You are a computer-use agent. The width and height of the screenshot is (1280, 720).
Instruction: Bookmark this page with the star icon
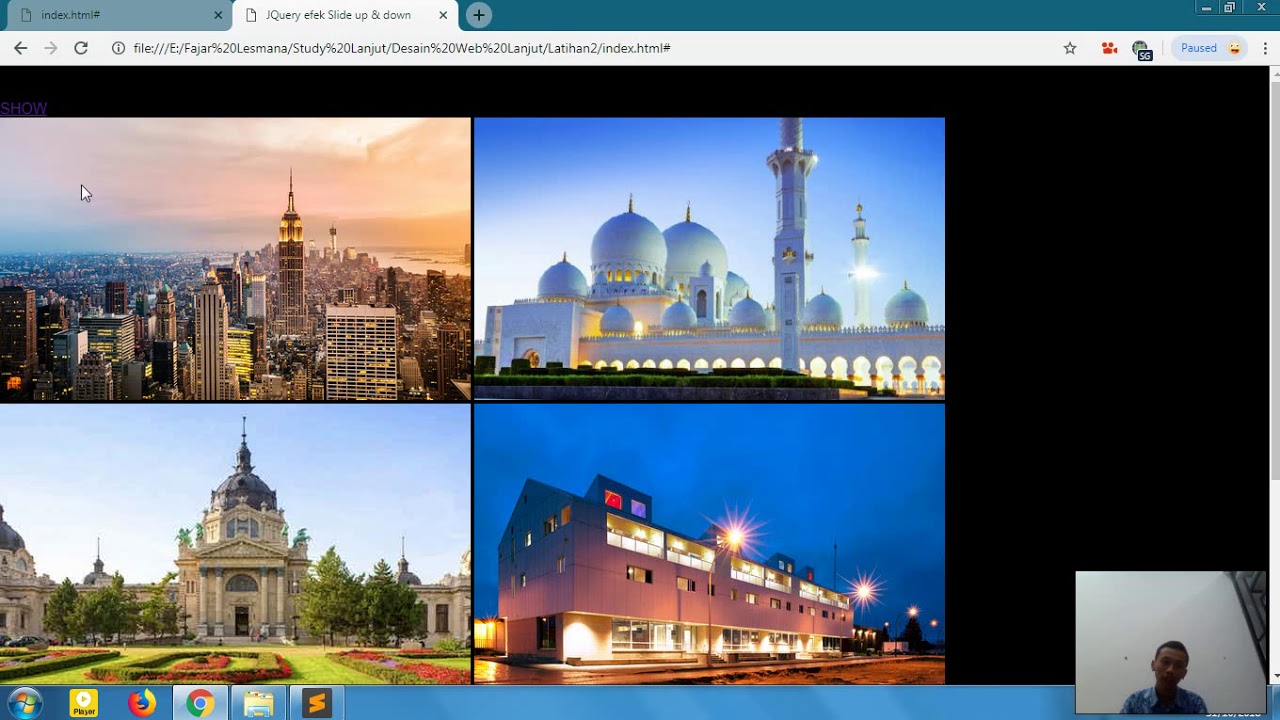(1070, 48)
